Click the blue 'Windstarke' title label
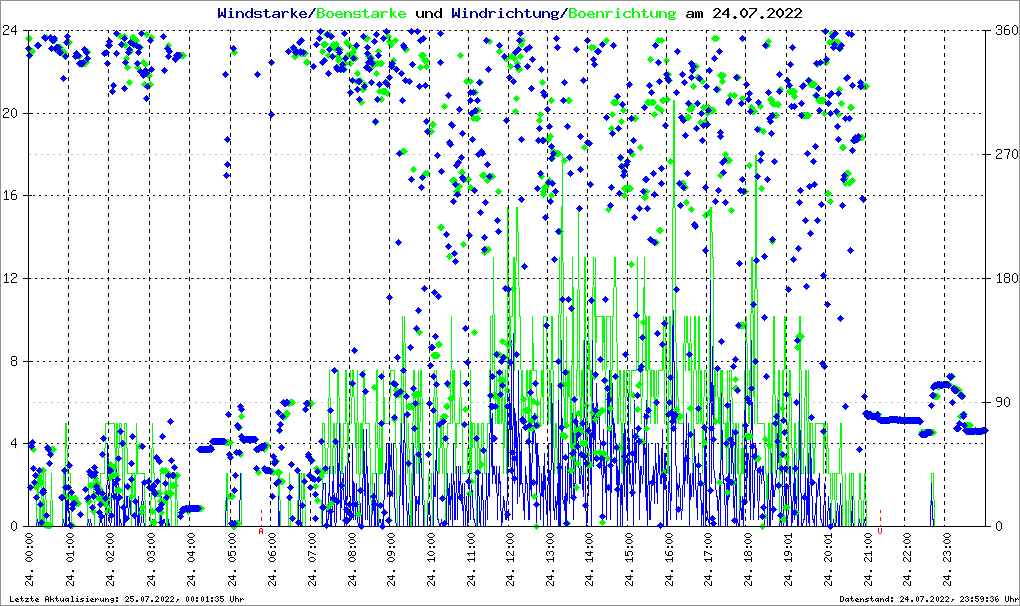The height and width of the screenshot is (606, 1020). [264, 13]
